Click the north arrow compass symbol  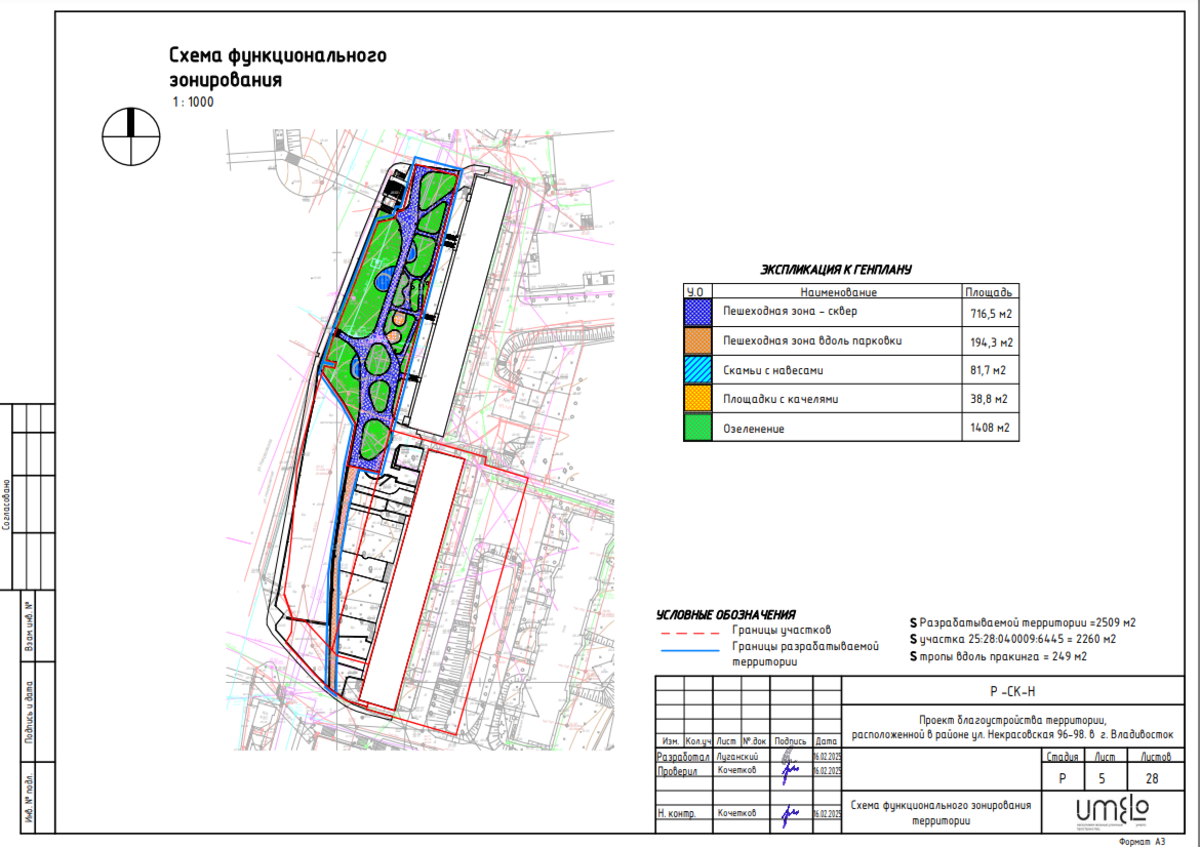[x=131, y=136]
